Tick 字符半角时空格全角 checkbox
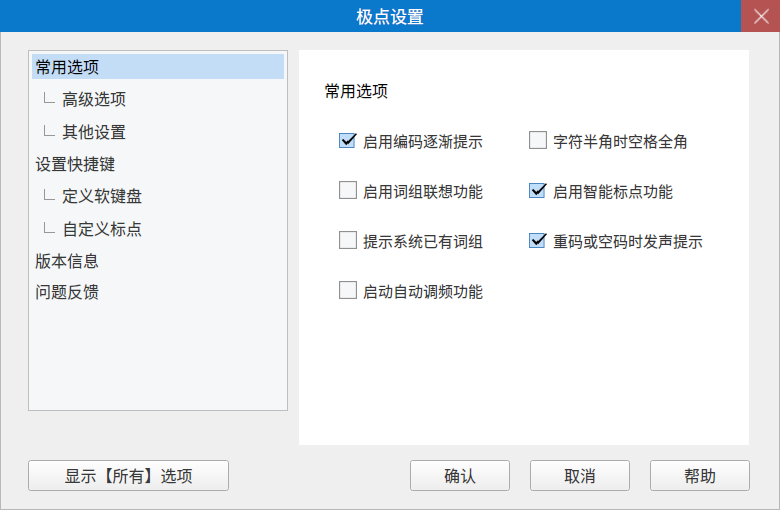This screenshot has height=510, width=780. click(x=538, y=141)
